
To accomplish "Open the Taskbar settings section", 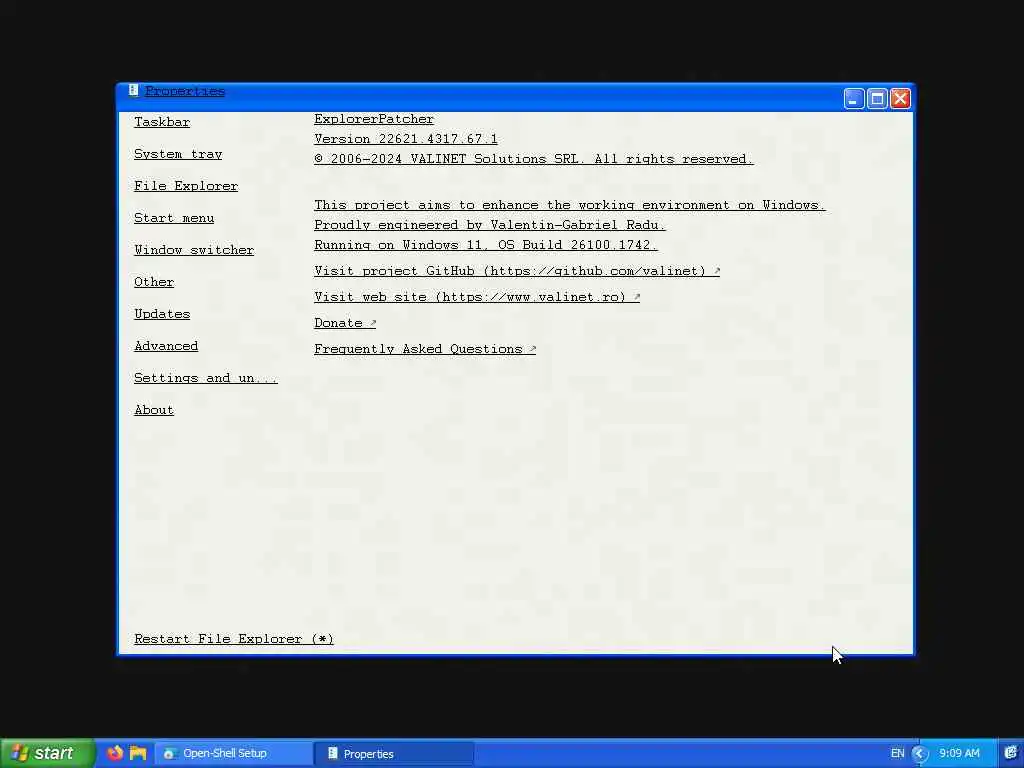I will [162, 122].
